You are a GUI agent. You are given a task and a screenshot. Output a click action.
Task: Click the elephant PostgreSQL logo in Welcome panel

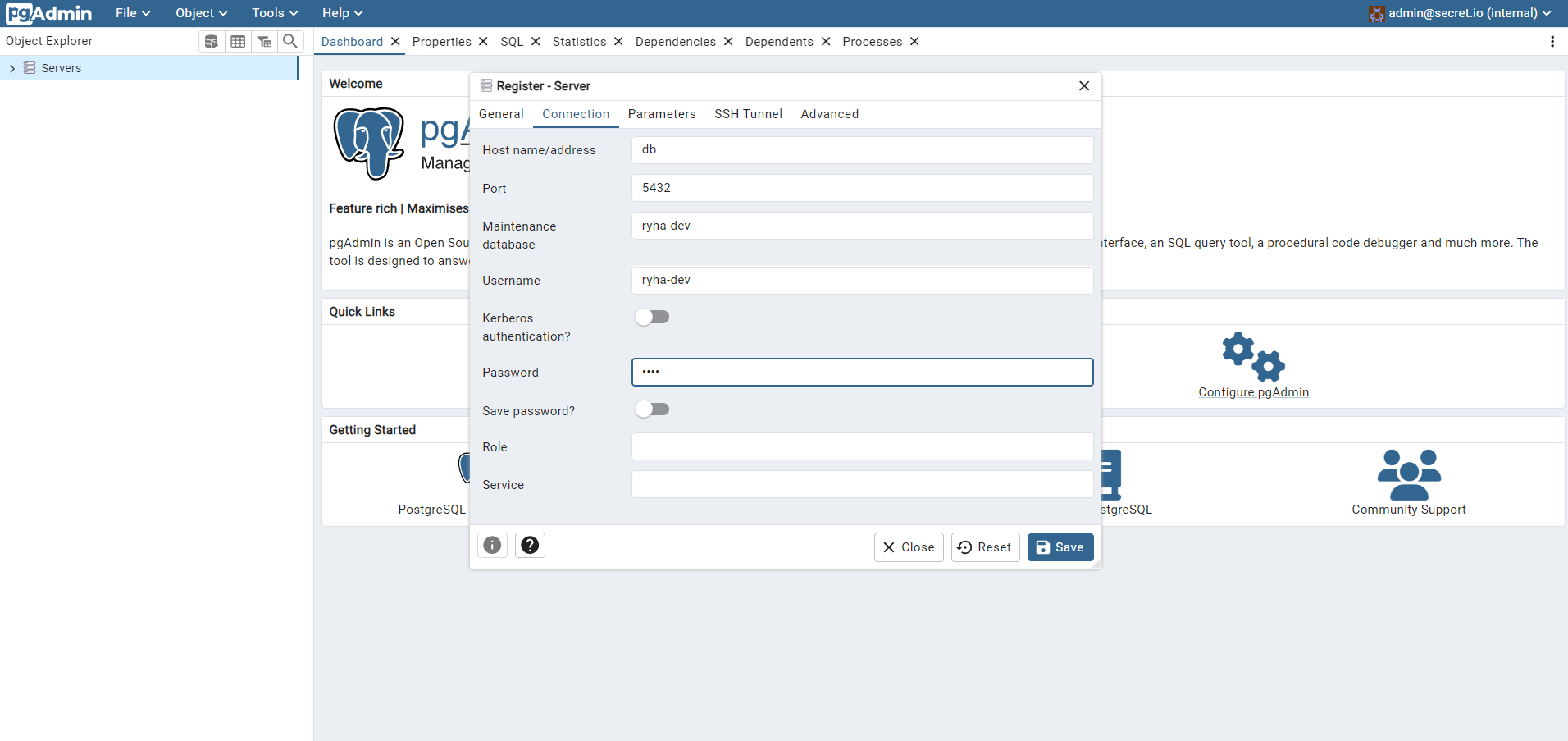point(369,143)
